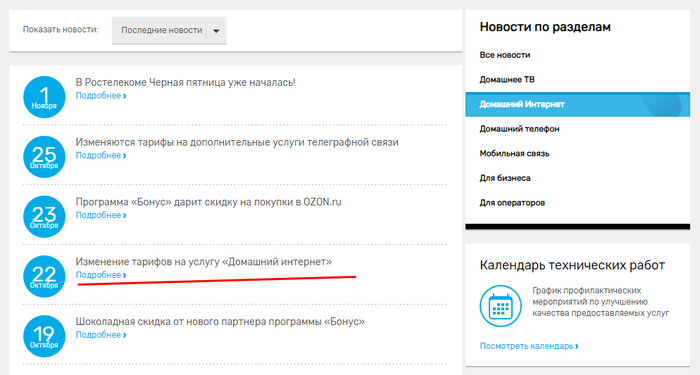Click Посмотреть календарь link
700x375 pixels.
529,346
